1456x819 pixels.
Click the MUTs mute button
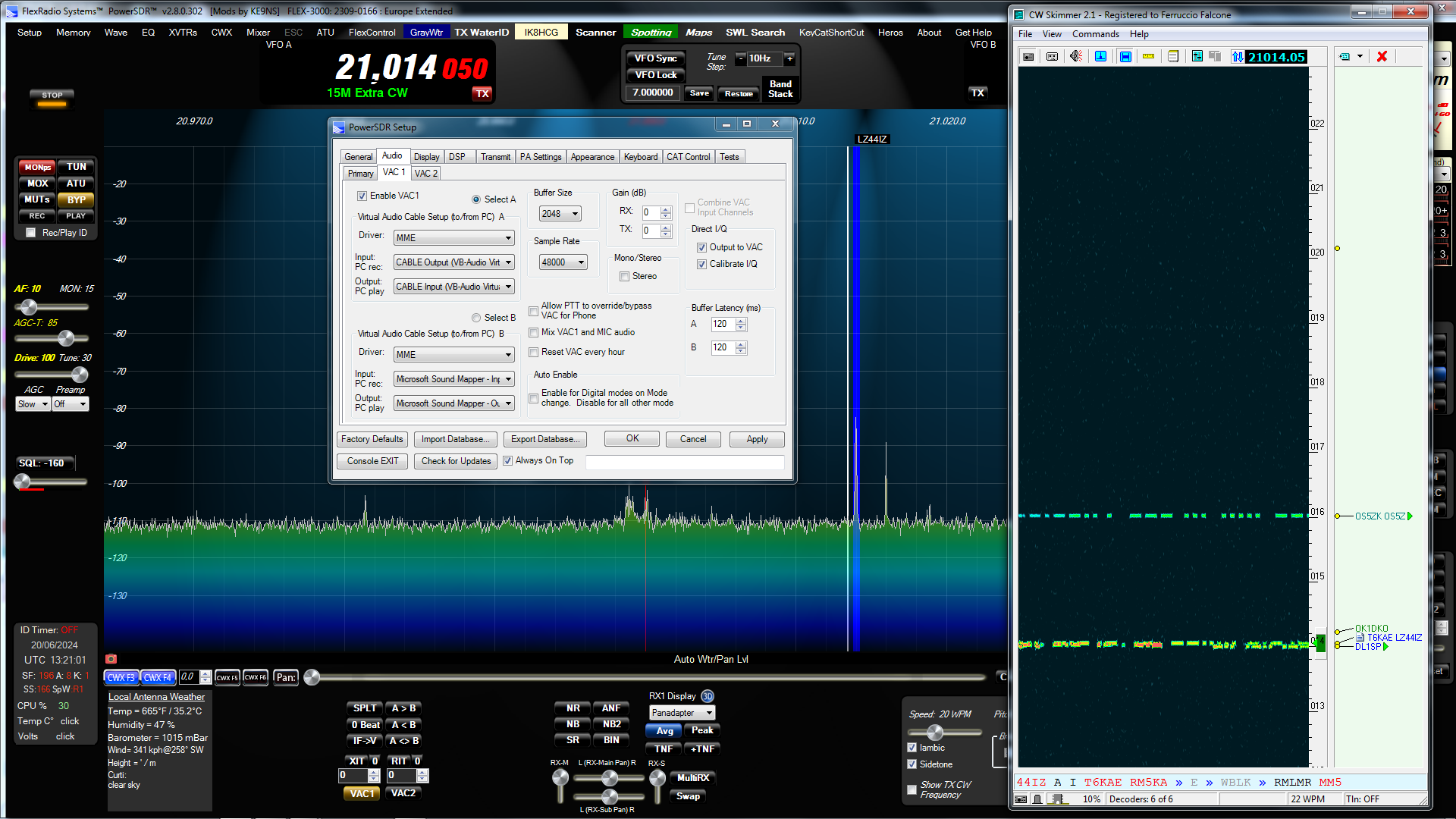click(37, 200)
